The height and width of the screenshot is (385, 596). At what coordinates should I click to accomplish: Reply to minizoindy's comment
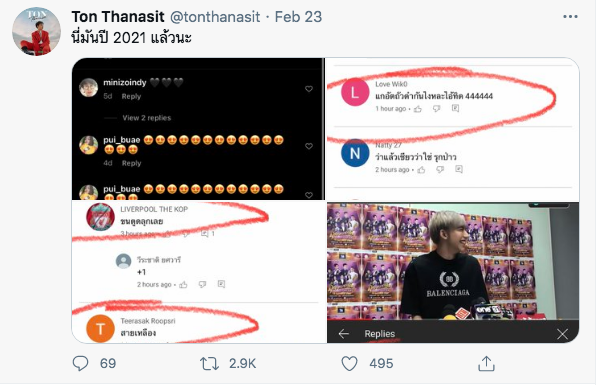(x=131, y=97)
